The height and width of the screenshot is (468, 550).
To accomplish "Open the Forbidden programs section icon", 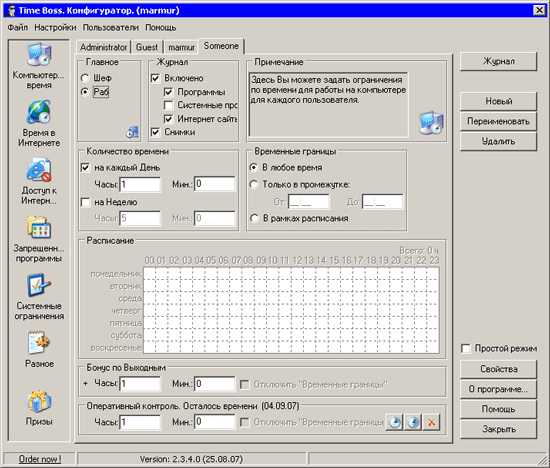I will [39, 227].
